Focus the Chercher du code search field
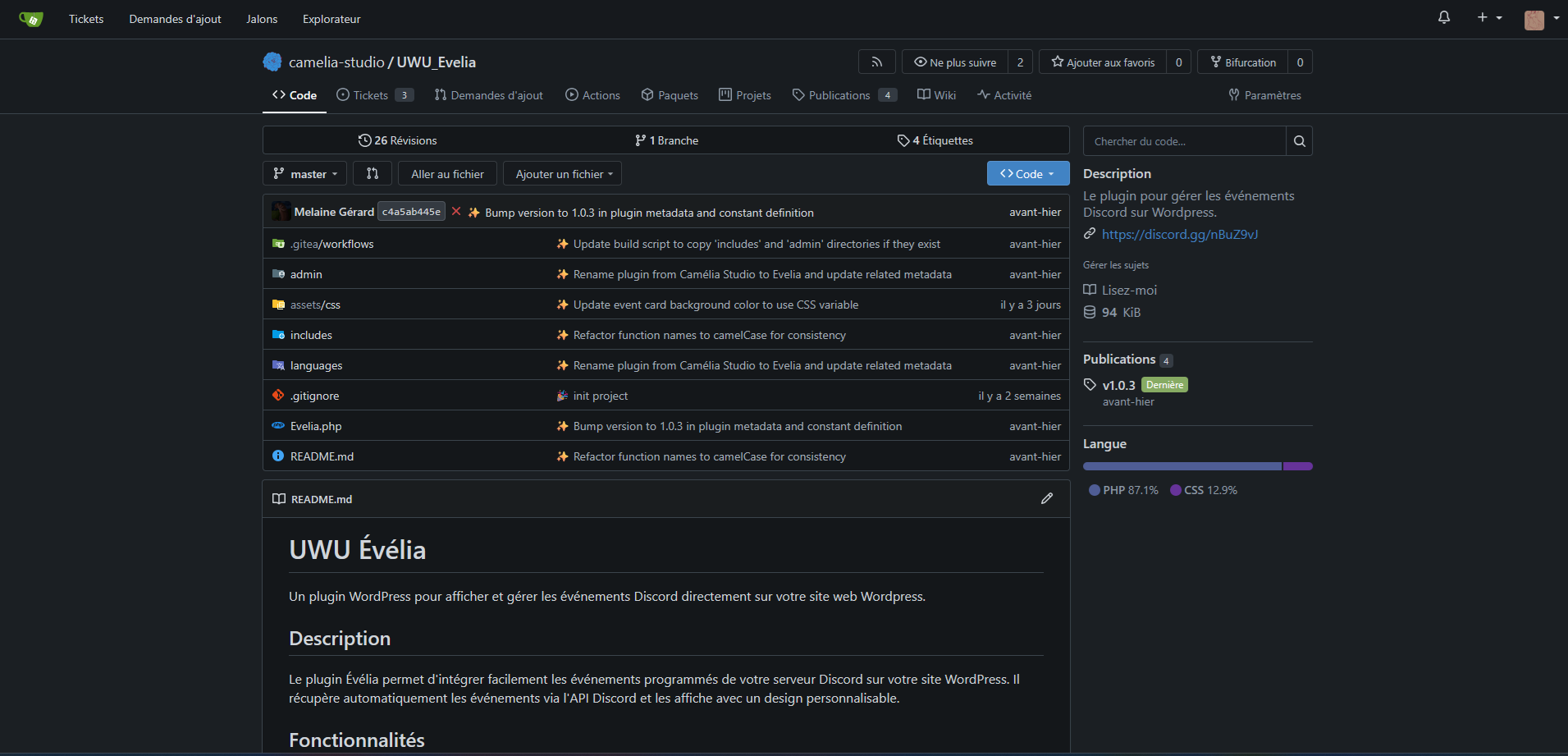 coord(1184,141)
